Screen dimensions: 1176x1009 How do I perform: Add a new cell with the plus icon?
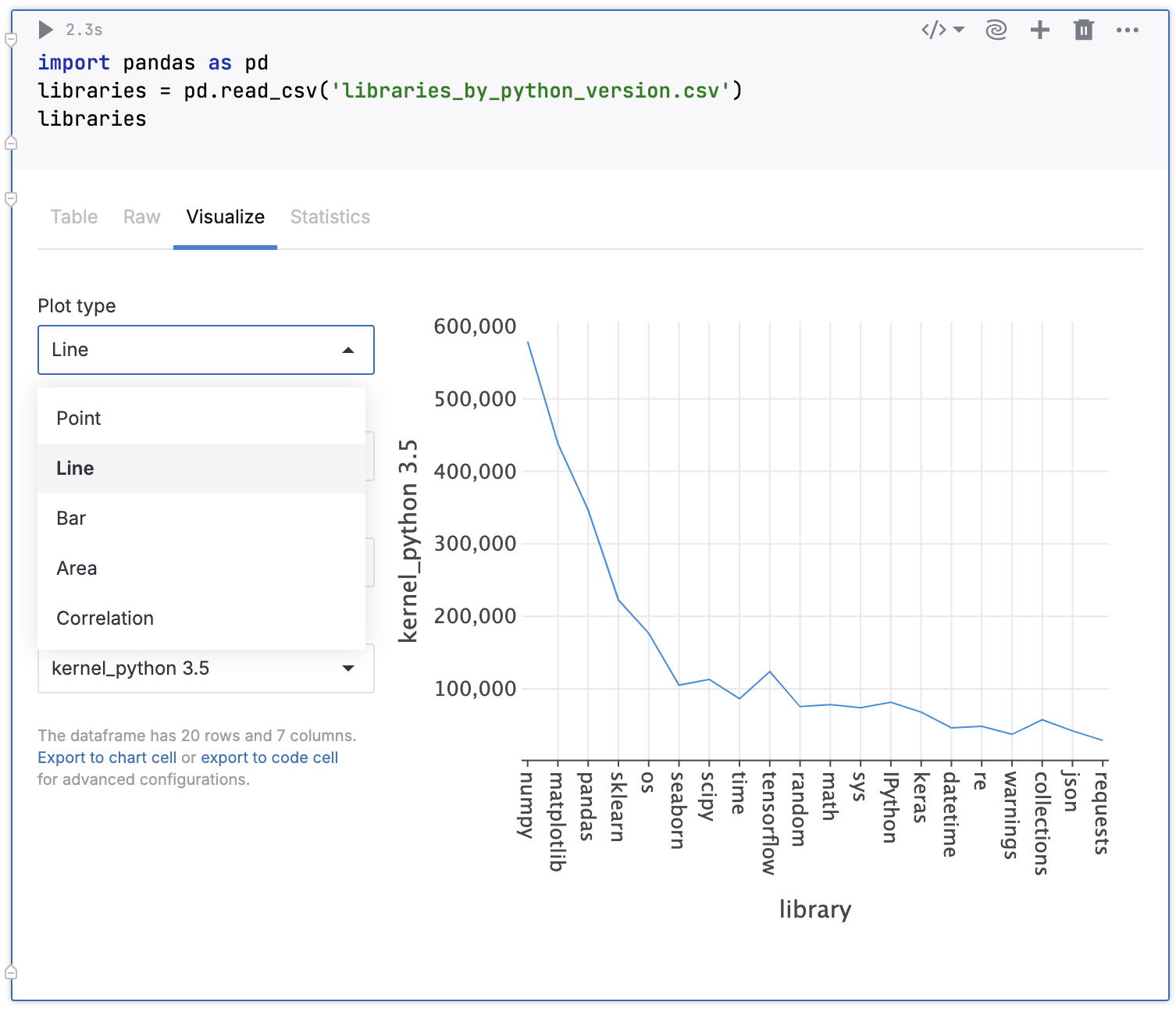[x=1039, y=30]
